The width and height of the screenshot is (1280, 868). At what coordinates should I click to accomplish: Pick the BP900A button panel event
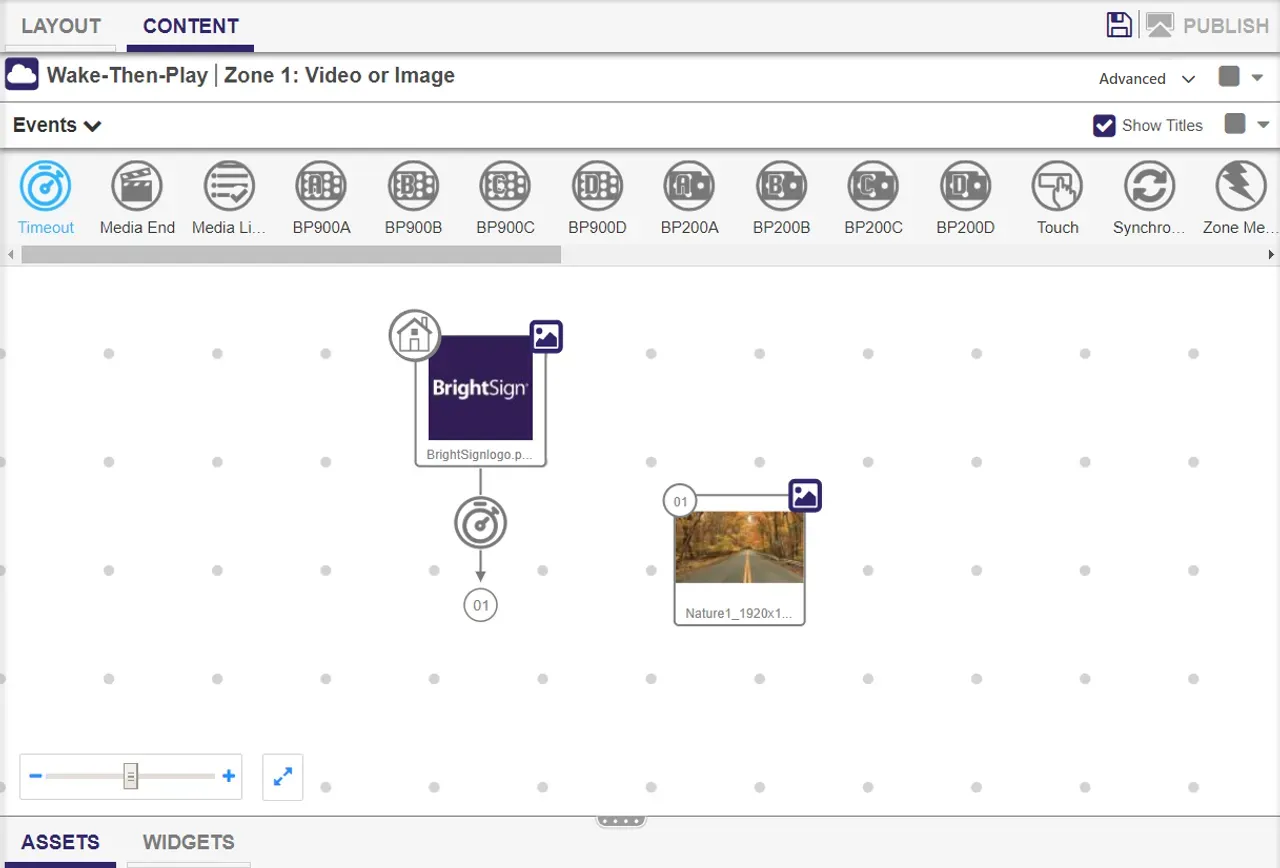(x=321, y=186)
